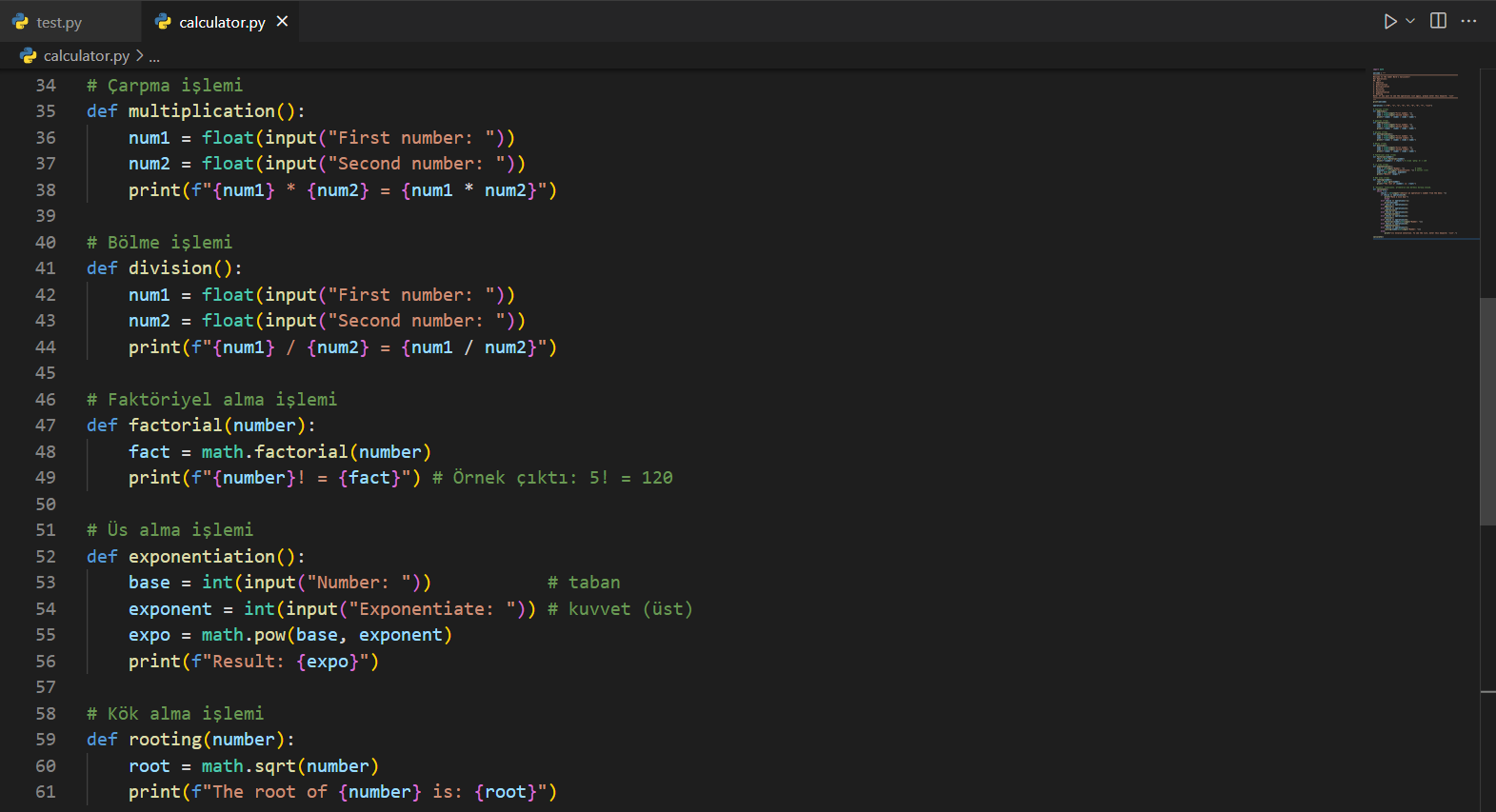Expand the breadcrumb ellipsis symbol list
Image resolution: width=1496 pixels, height=812 pixels.
pos(154,56)
